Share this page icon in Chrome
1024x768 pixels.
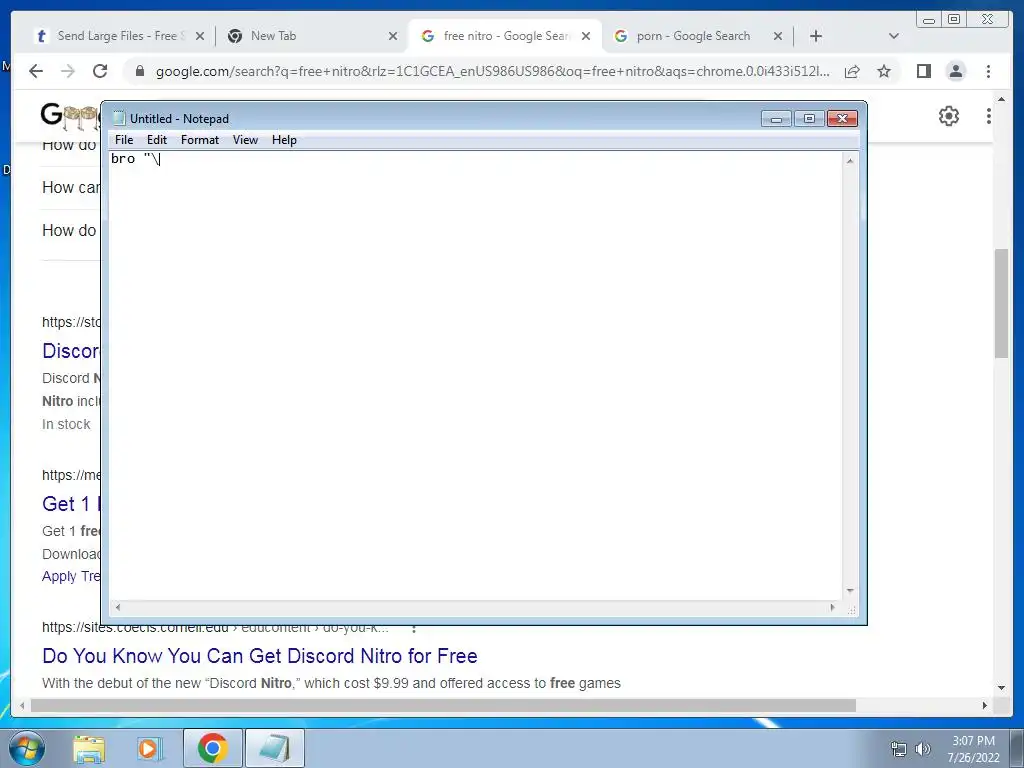coord(852,71)
